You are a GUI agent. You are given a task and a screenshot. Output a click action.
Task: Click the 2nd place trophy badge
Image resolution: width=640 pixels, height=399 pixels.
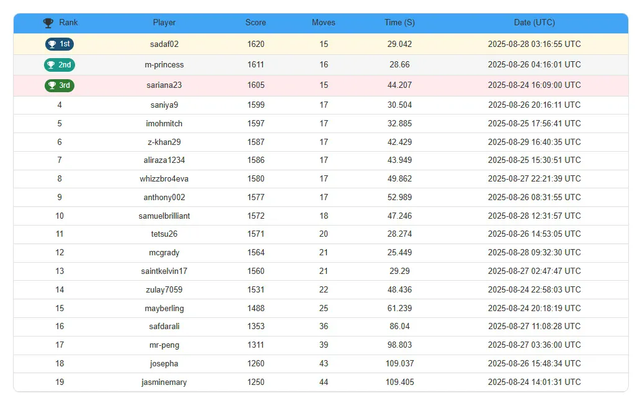point(60,65)
